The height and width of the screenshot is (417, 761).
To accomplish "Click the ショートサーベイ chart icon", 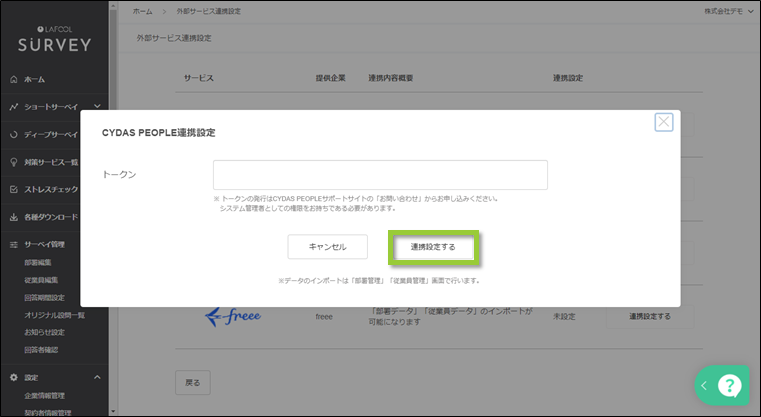I will (x=13, y=107).
